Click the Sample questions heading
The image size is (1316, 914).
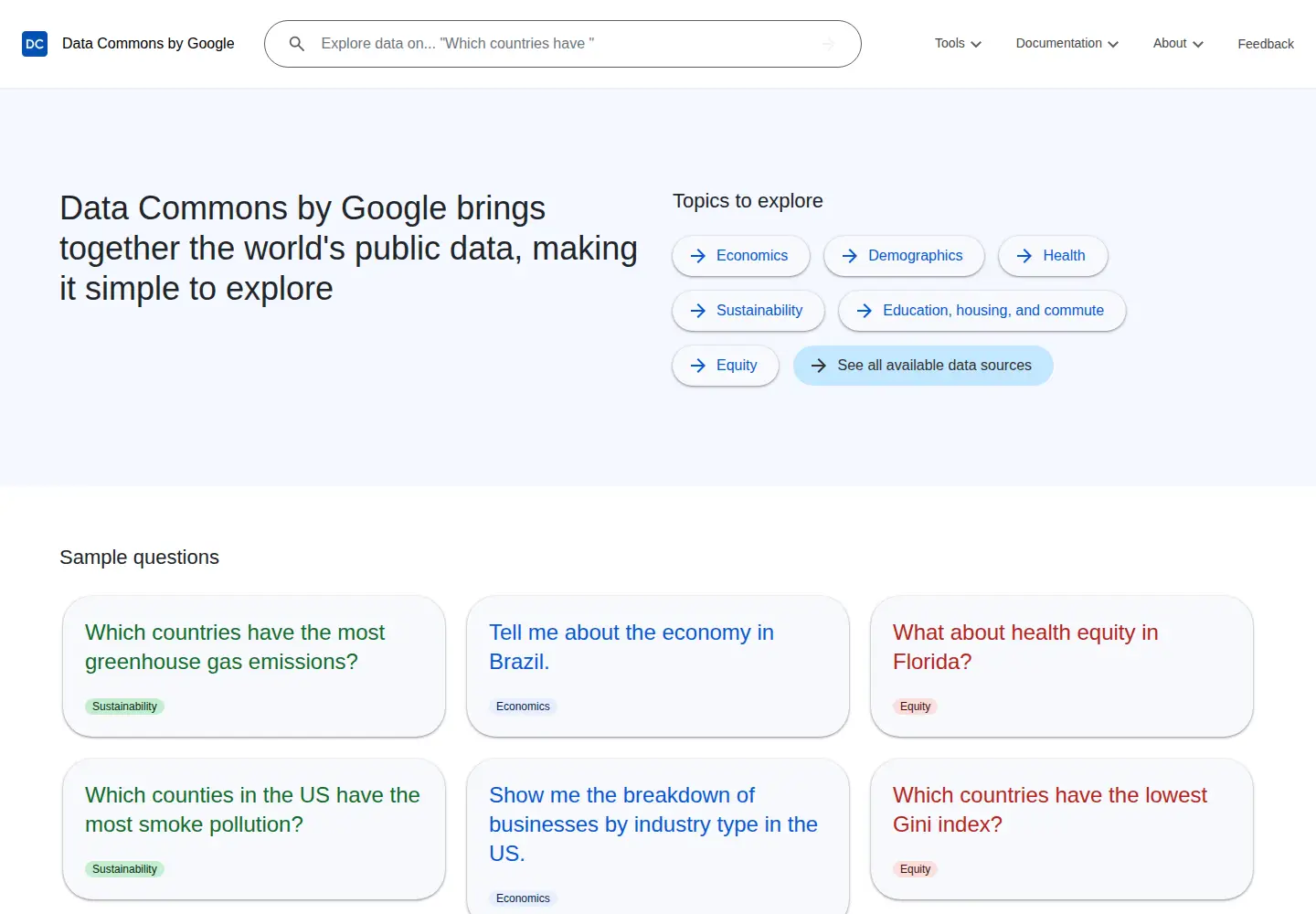coord(139,558)
